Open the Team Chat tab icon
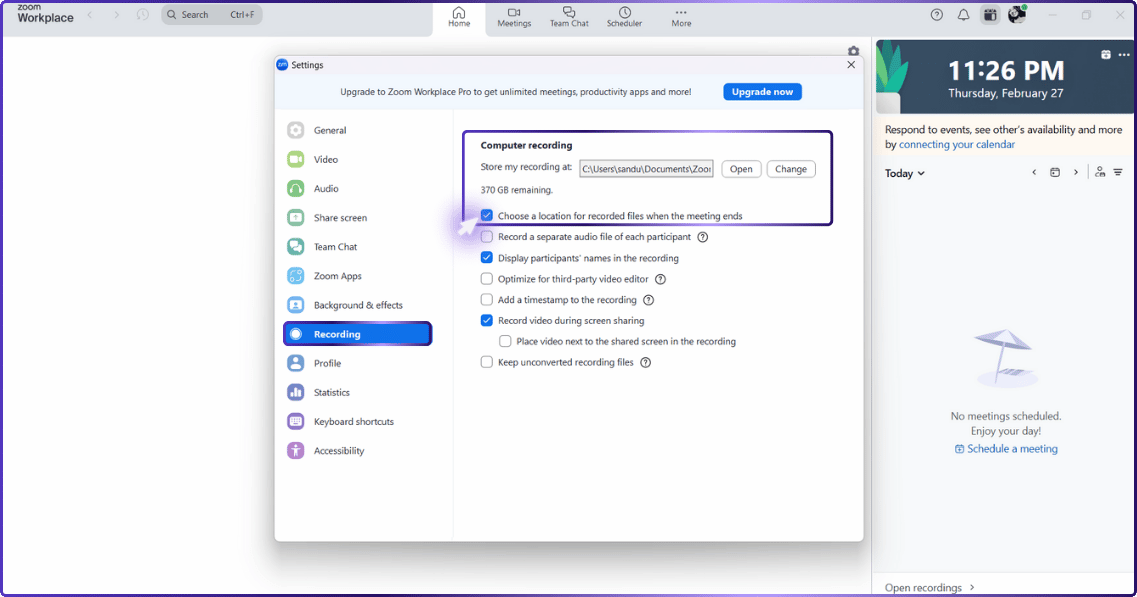1137x597 pixels. click(569, 13)
